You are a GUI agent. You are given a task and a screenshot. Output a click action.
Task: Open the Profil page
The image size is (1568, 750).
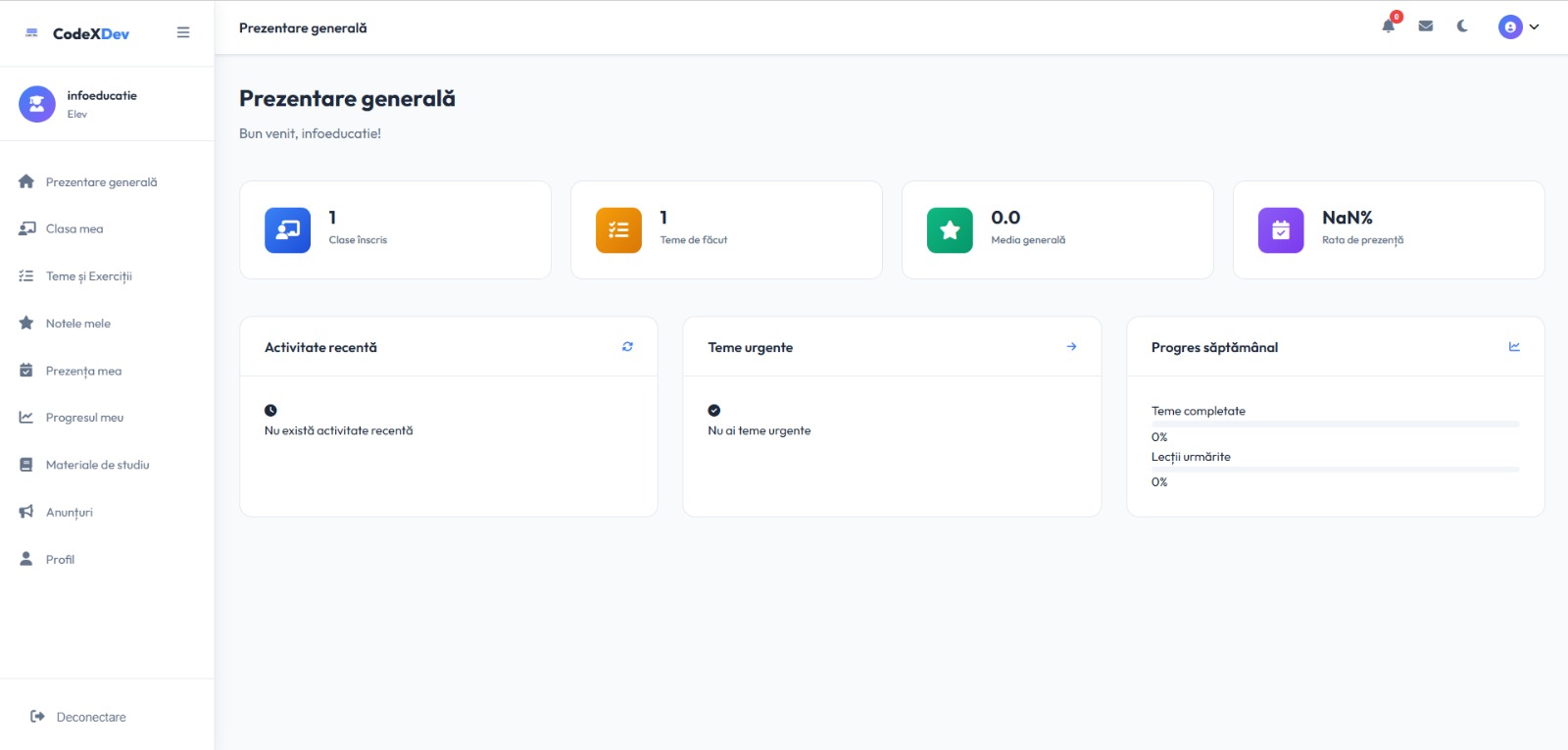(107, 559)
